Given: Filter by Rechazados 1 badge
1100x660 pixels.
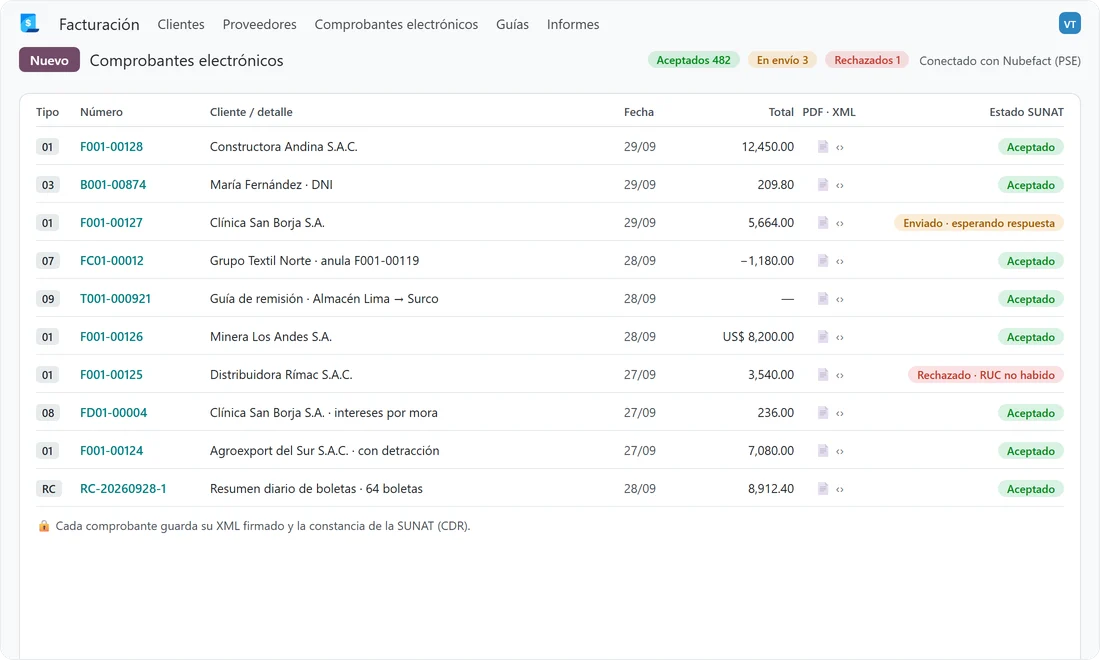Looking at the screenshot, I should tap(867, 60).
